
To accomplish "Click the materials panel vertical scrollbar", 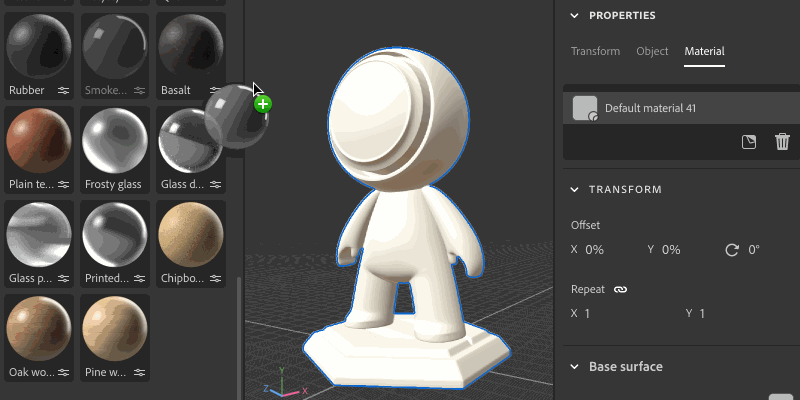I will [238, 338].
